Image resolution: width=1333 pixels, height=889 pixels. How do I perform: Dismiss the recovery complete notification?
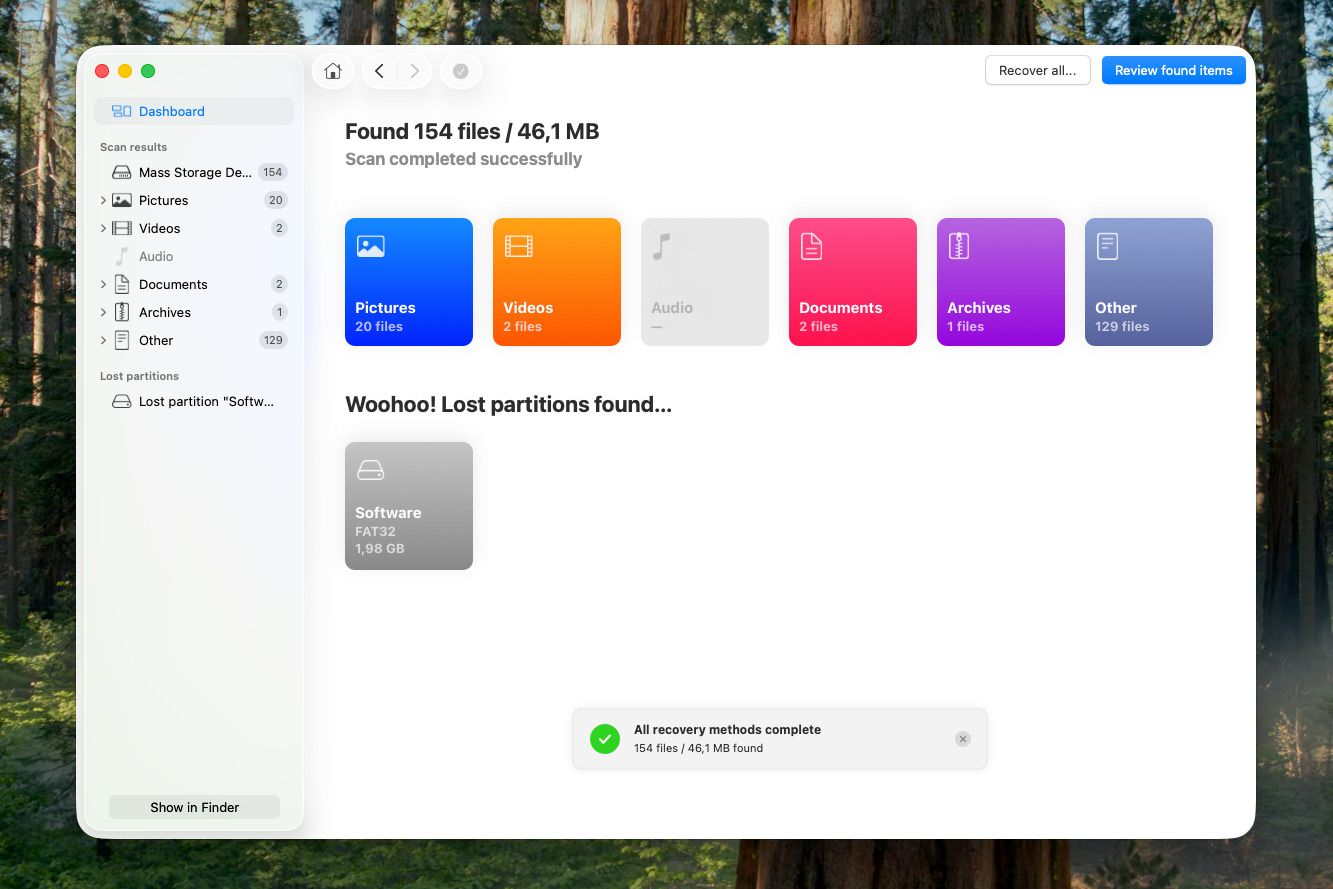pyautogui.click(x=962, y=739)
